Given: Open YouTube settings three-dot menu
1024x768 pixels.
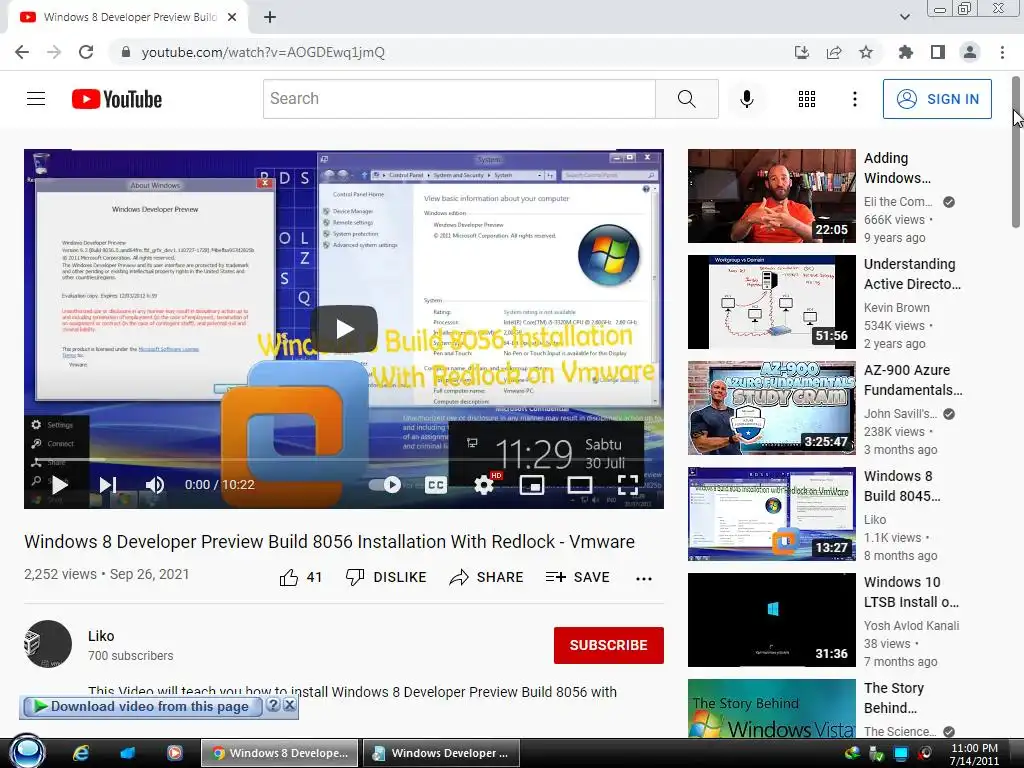Looking at the screenshot, I should pyautogui.click(x=855, y=99).
